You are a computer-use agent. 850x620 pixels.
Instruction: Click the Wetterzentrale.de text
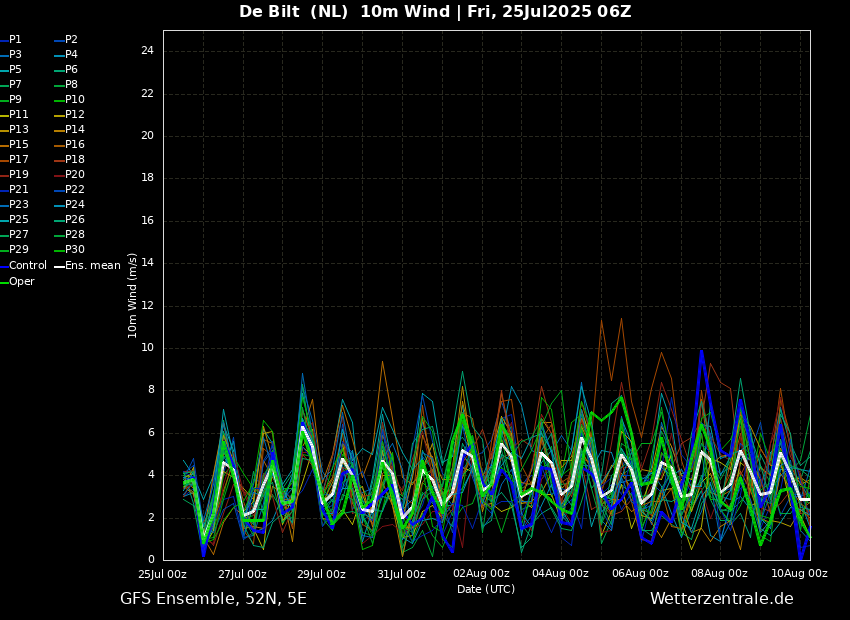pyautogui.click(x=721, y=599)
